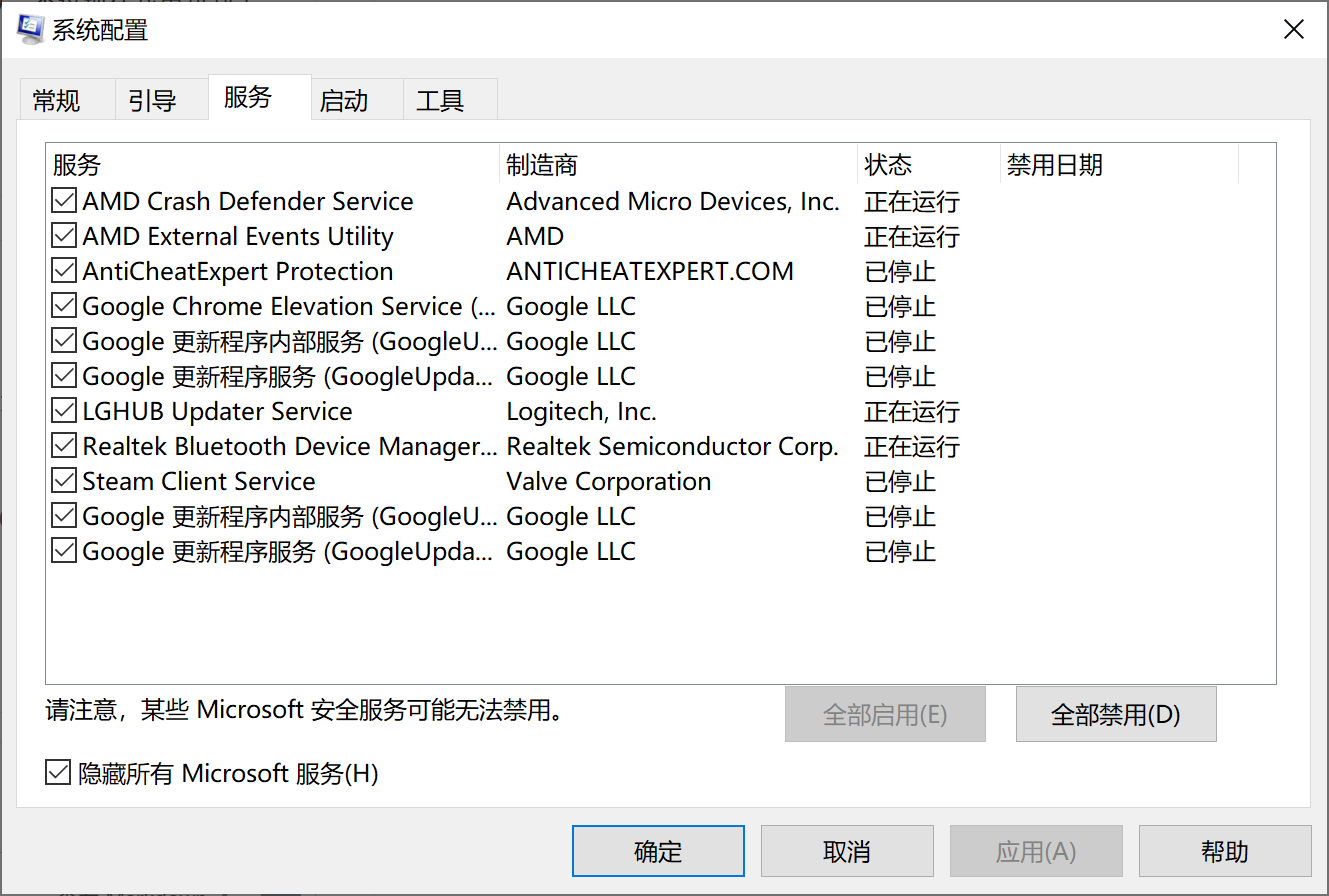Image resolution: width=1329 pixels, height=896 pixels.
Task: Confirm with the 确定 button
Action: coord(658,851)
